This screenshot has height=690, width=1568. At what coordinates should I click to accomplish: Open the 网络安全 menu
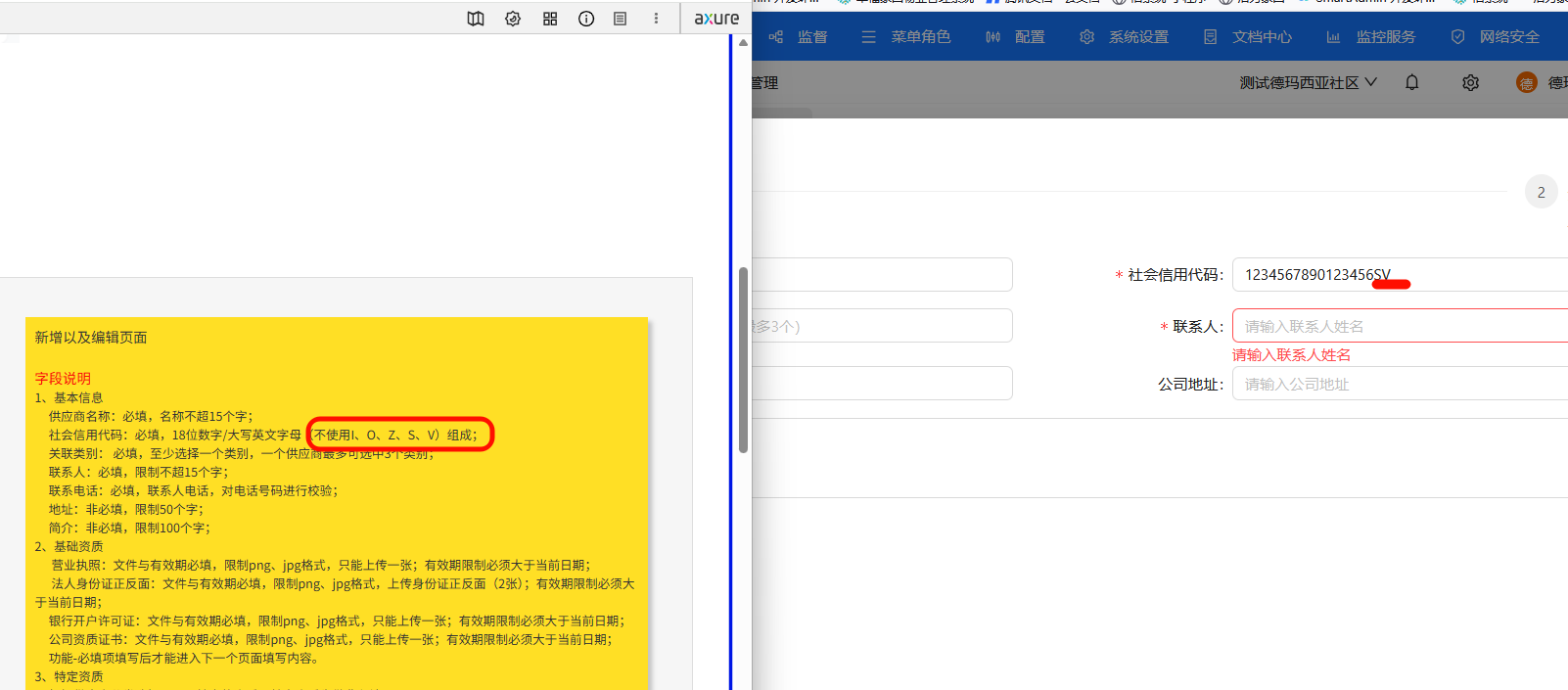(1495, 37)
